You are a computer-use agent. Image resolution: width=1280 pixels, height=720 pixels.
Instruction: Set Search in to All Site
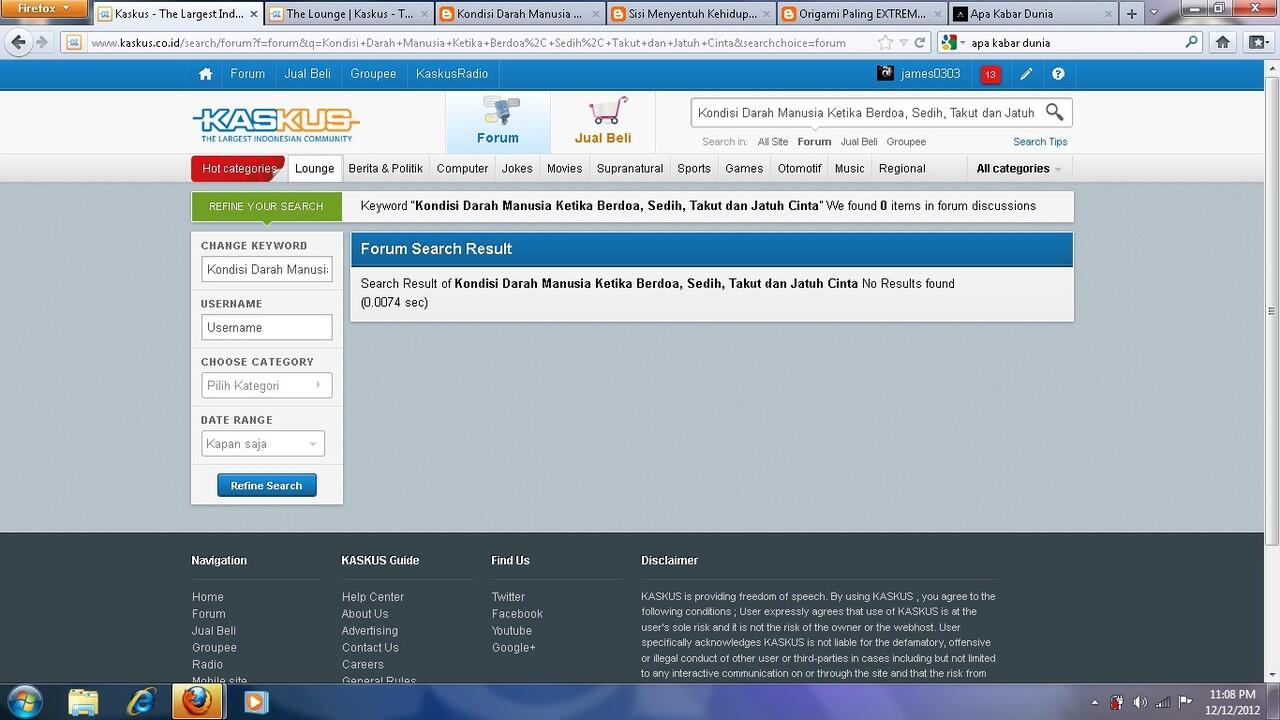773,142
